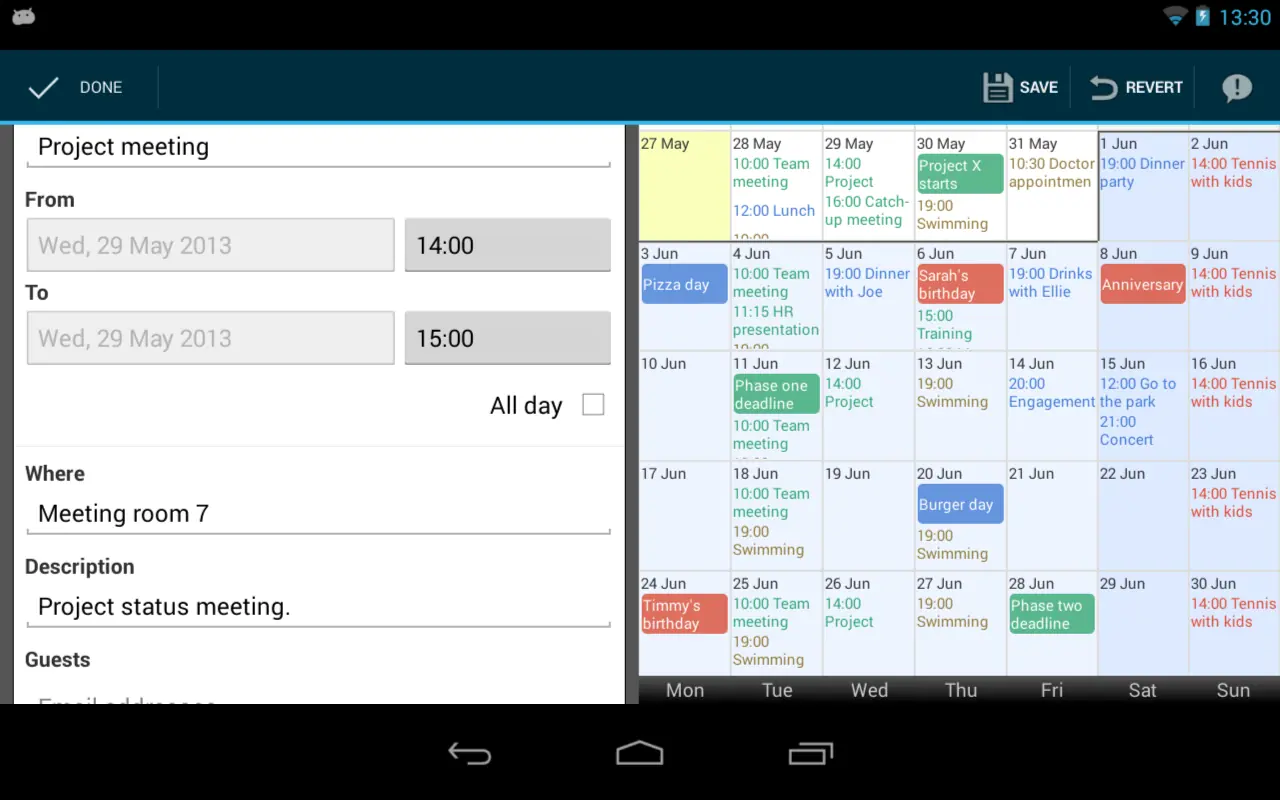Select the Sarah's birthday event on 6 Jun
This screenshot has width=1280, height=800.
960,284
